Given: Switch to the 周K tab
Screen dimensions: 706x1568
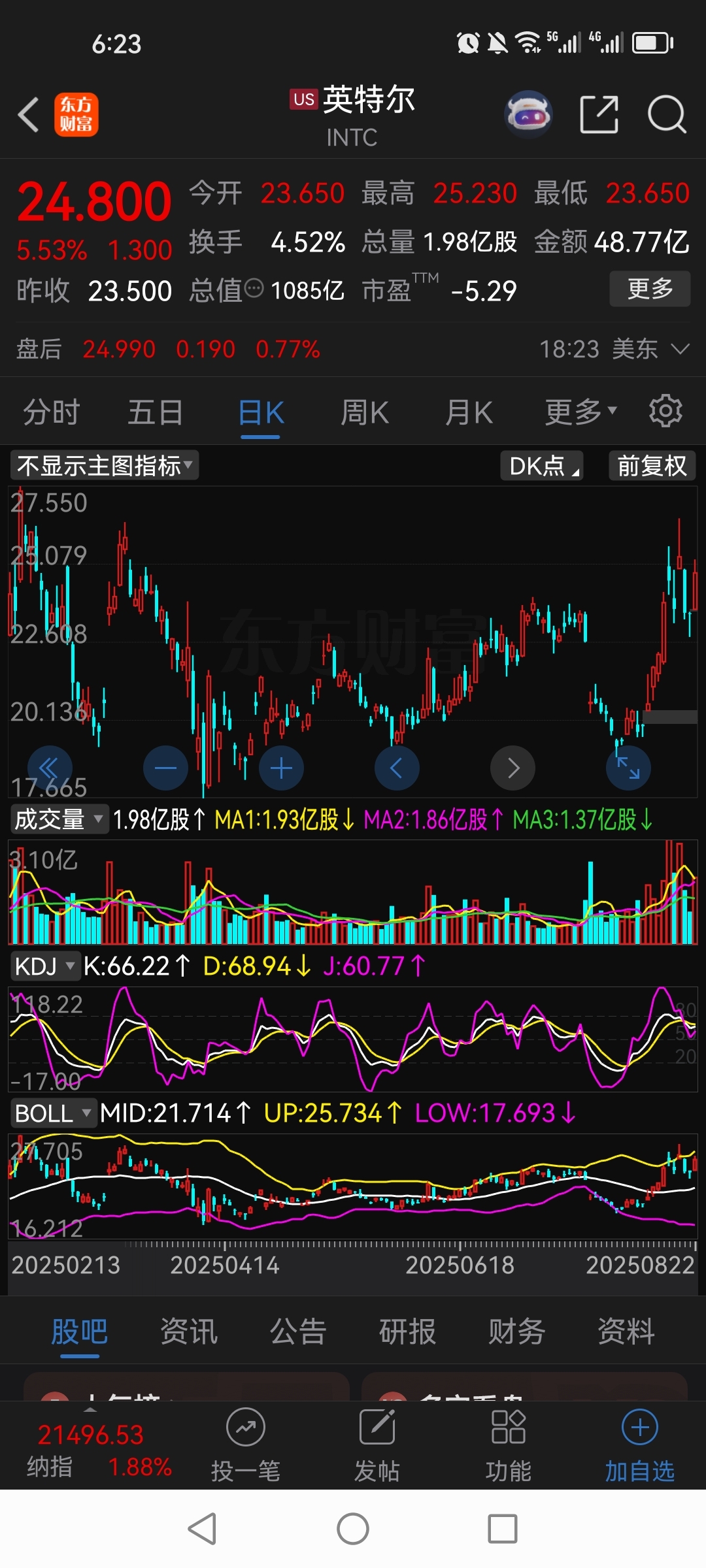Looking at the screenshot, I should point(364,412).
